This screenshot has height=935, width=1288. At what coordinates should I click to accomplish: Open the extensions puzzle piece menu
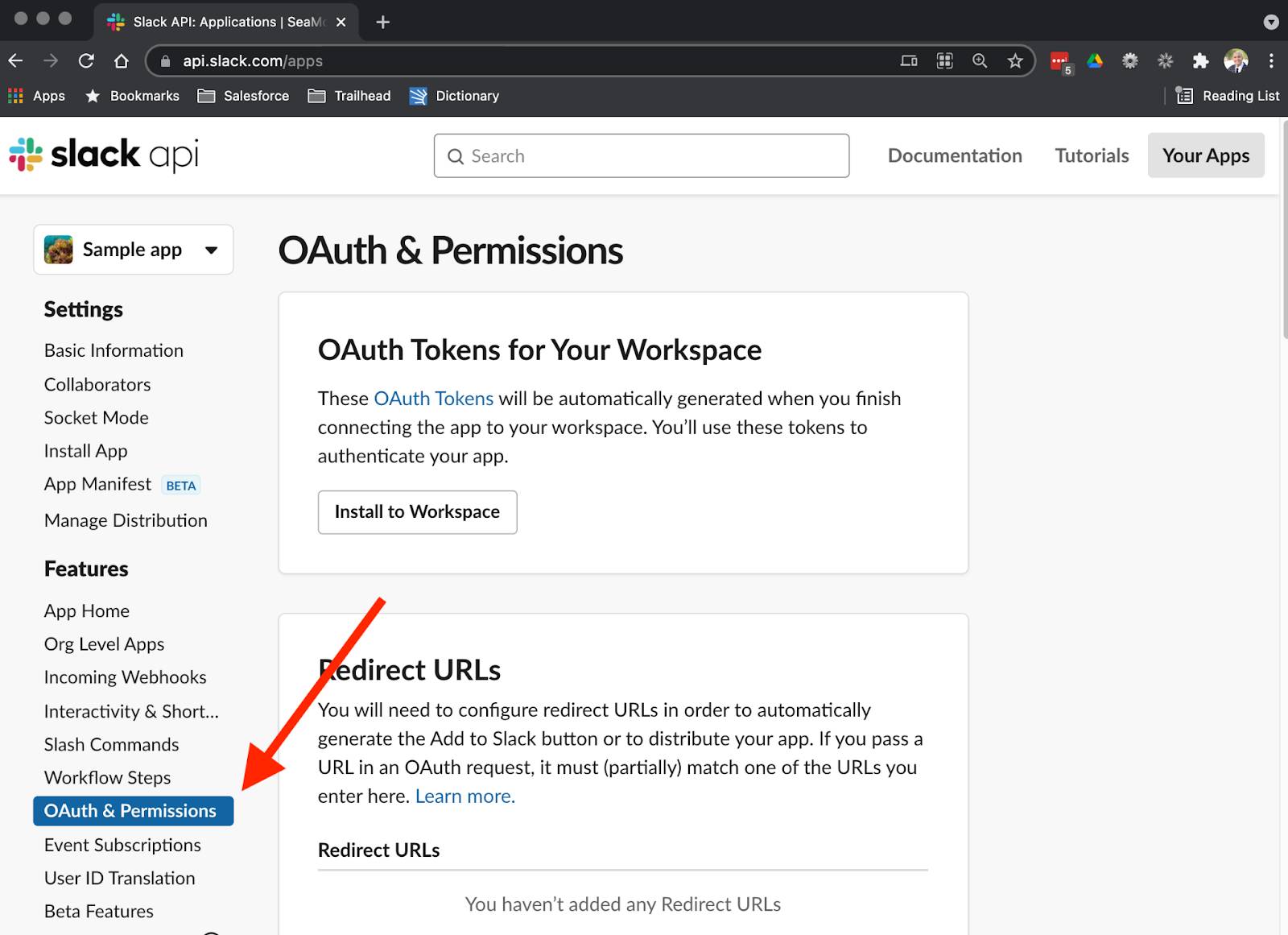coord(1200,60)
